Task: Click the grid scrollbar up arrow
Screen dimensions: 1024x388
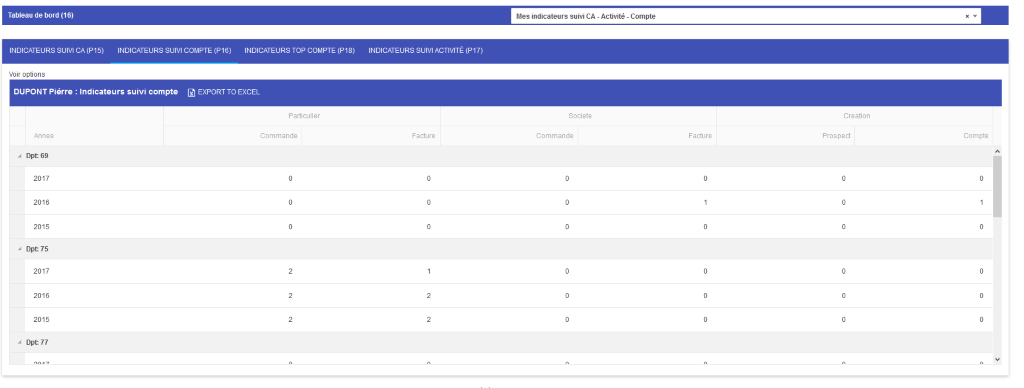Action: [997, 152]
